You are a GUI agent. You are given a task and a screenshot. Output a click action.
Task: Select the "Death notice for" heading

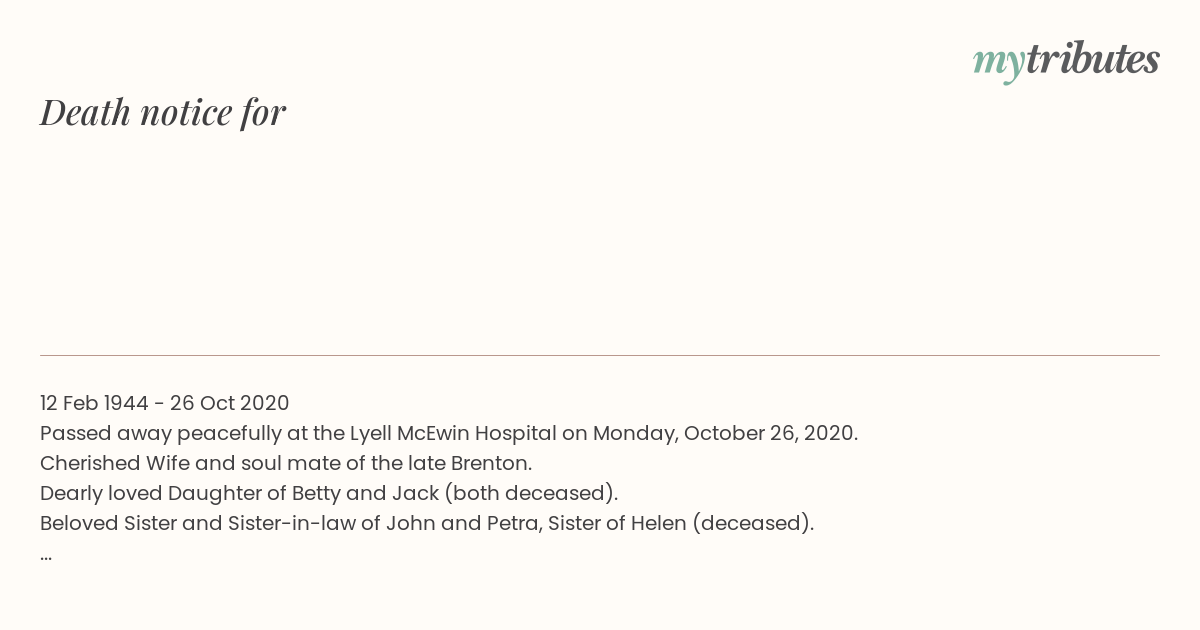tap(163, 112)
